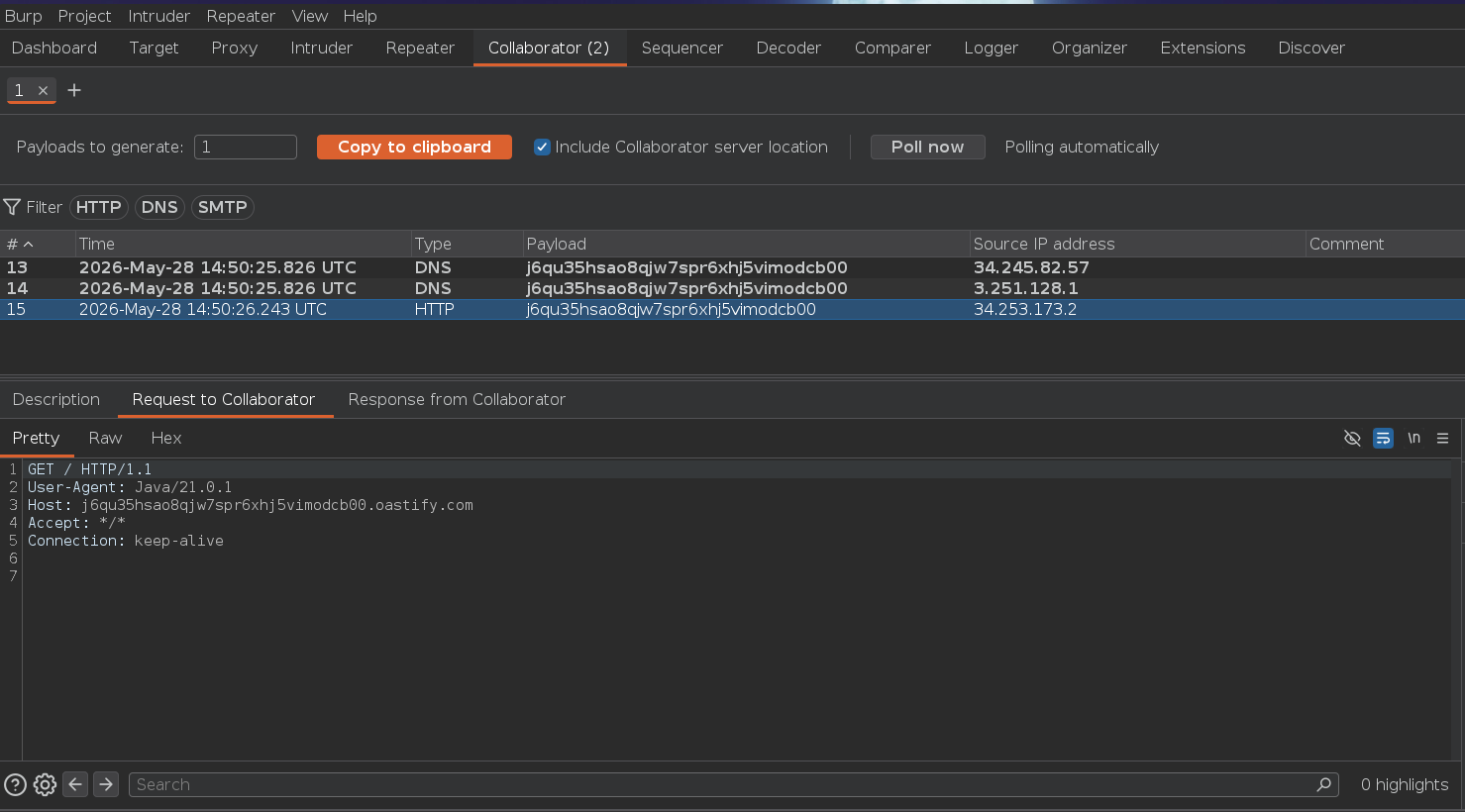Switch to the Decoder tab
Image resolution: width=1465 pixels, height=812 pixels.
pyautogui.click(x=788, y=48)
